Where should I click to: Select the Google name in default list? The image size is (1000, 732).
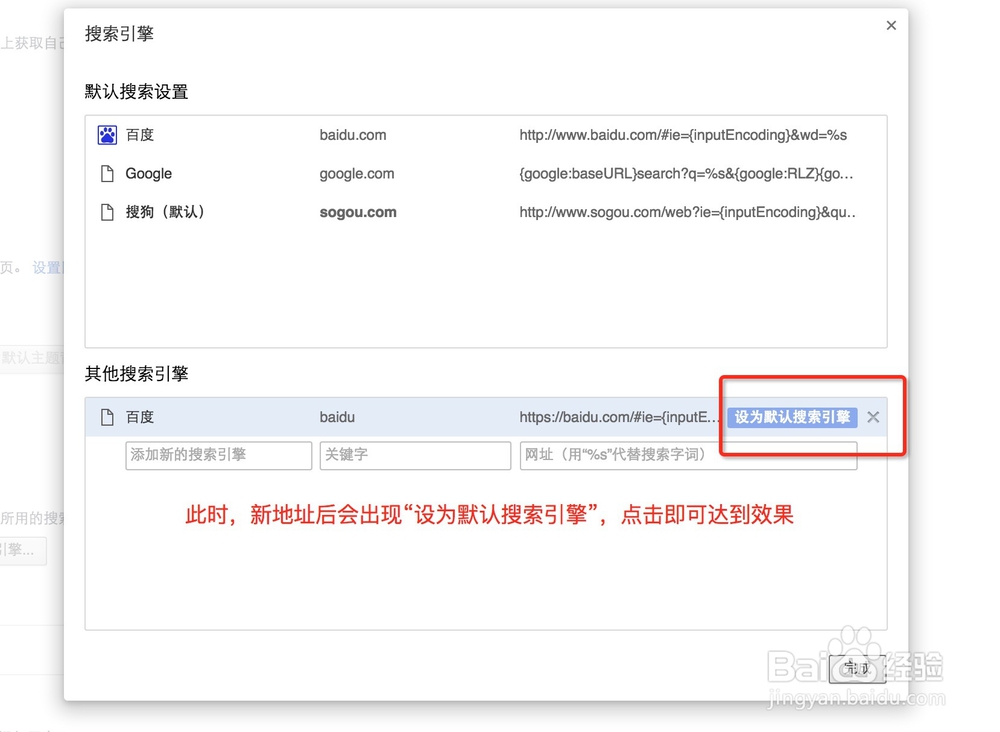(149, 173)
